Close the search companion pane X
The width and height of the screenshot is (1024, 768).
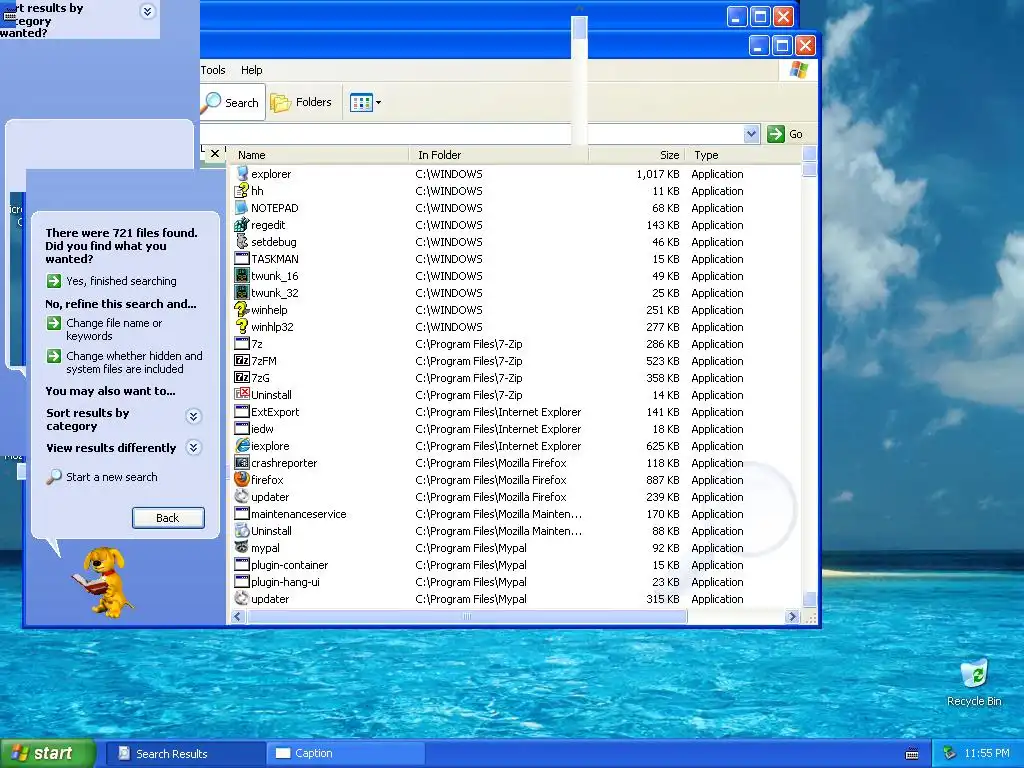coord(215,154)
